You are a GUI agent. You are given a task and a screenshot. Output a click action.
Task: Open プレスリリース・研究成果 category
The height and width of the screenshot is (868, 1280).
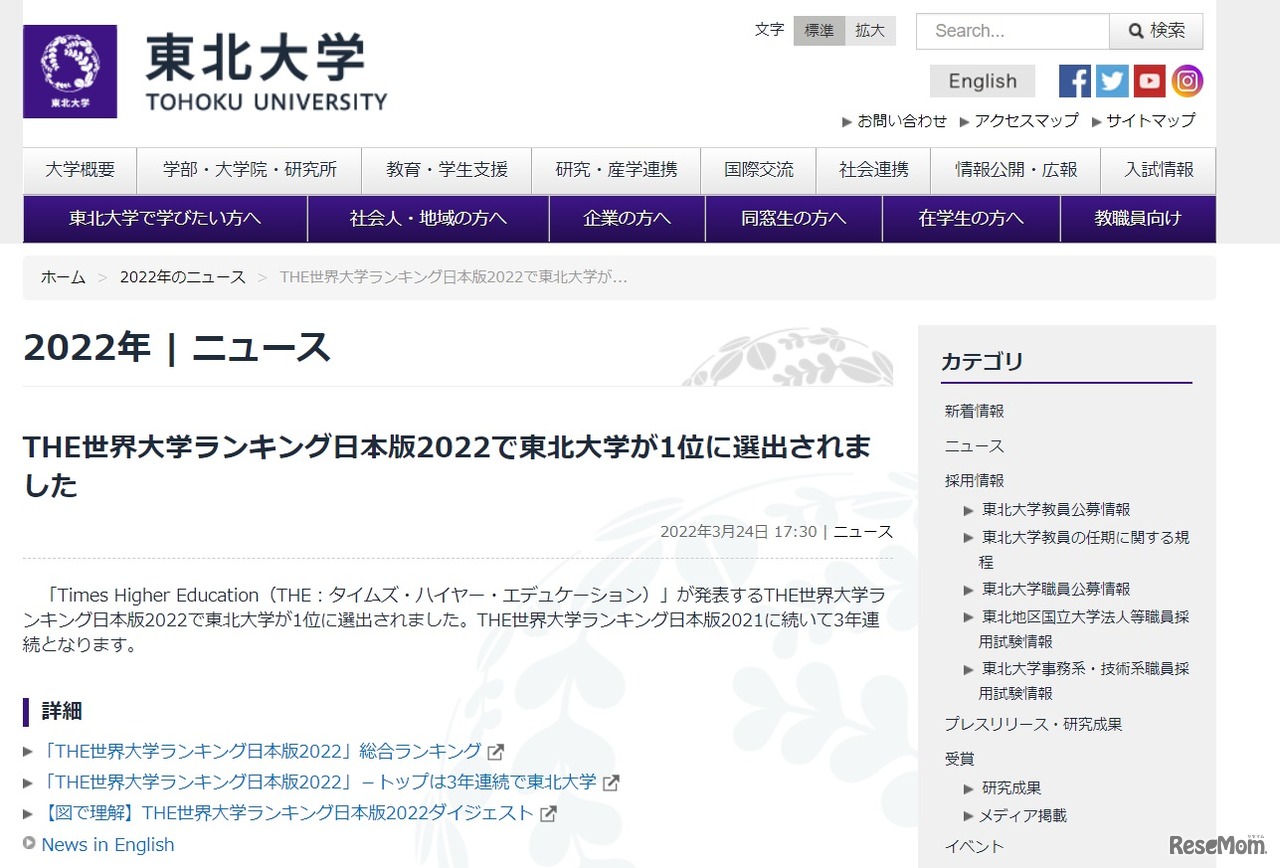pos(1033,724)
